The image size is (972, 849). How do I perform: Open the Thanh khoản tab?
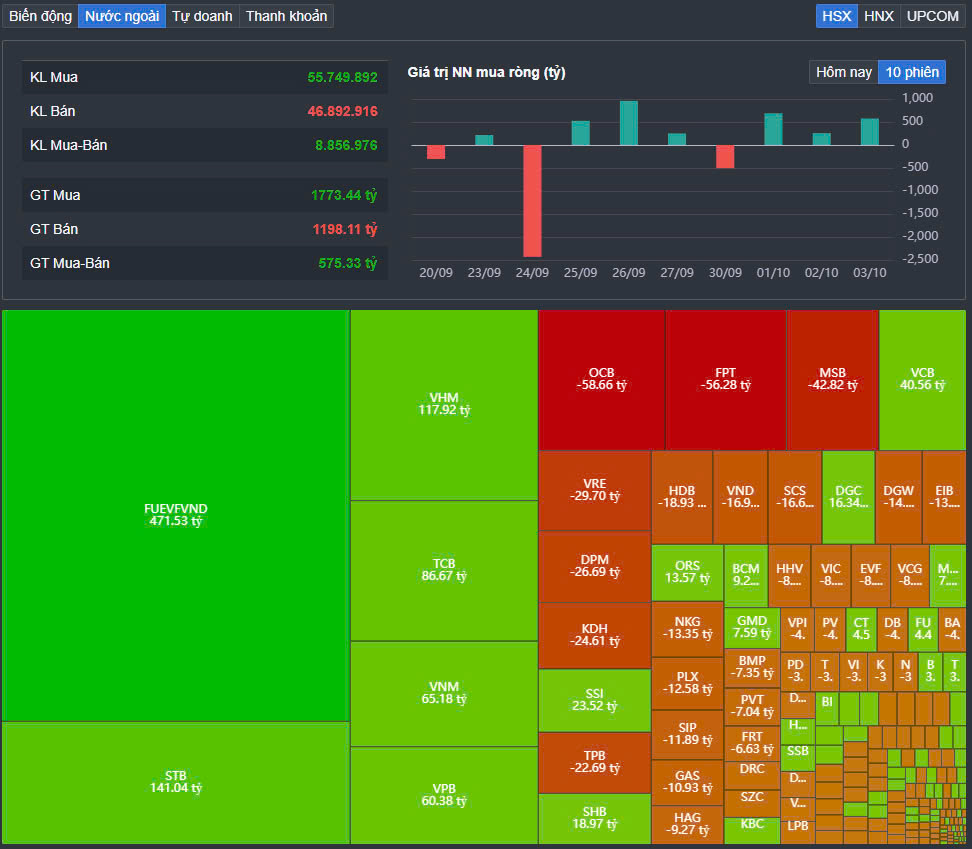pos(286,16)
